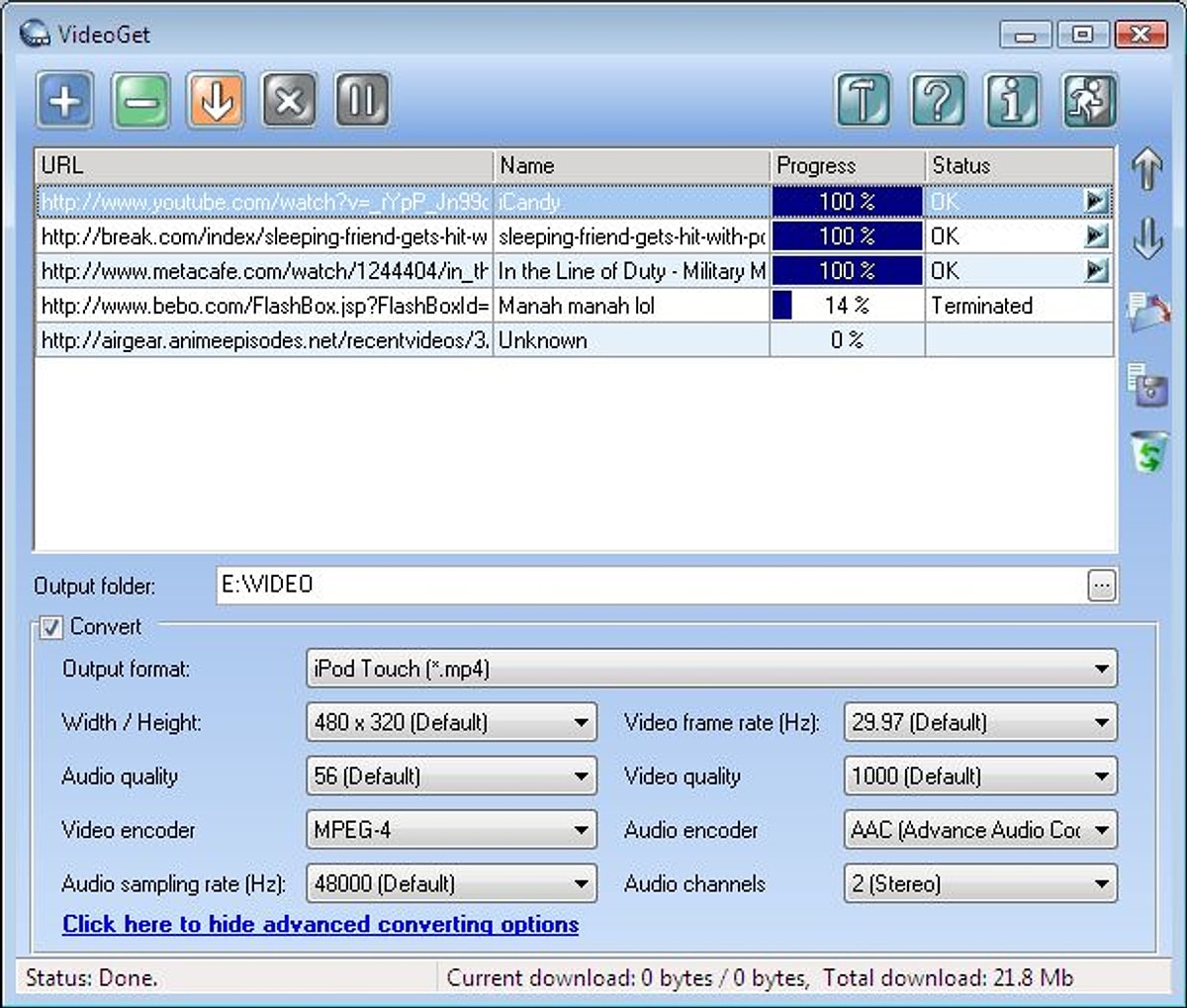The width and height of the screenshot is (1187, 1008).
Task: Open the Width / Height dropdown
Action: pos(582,722)
